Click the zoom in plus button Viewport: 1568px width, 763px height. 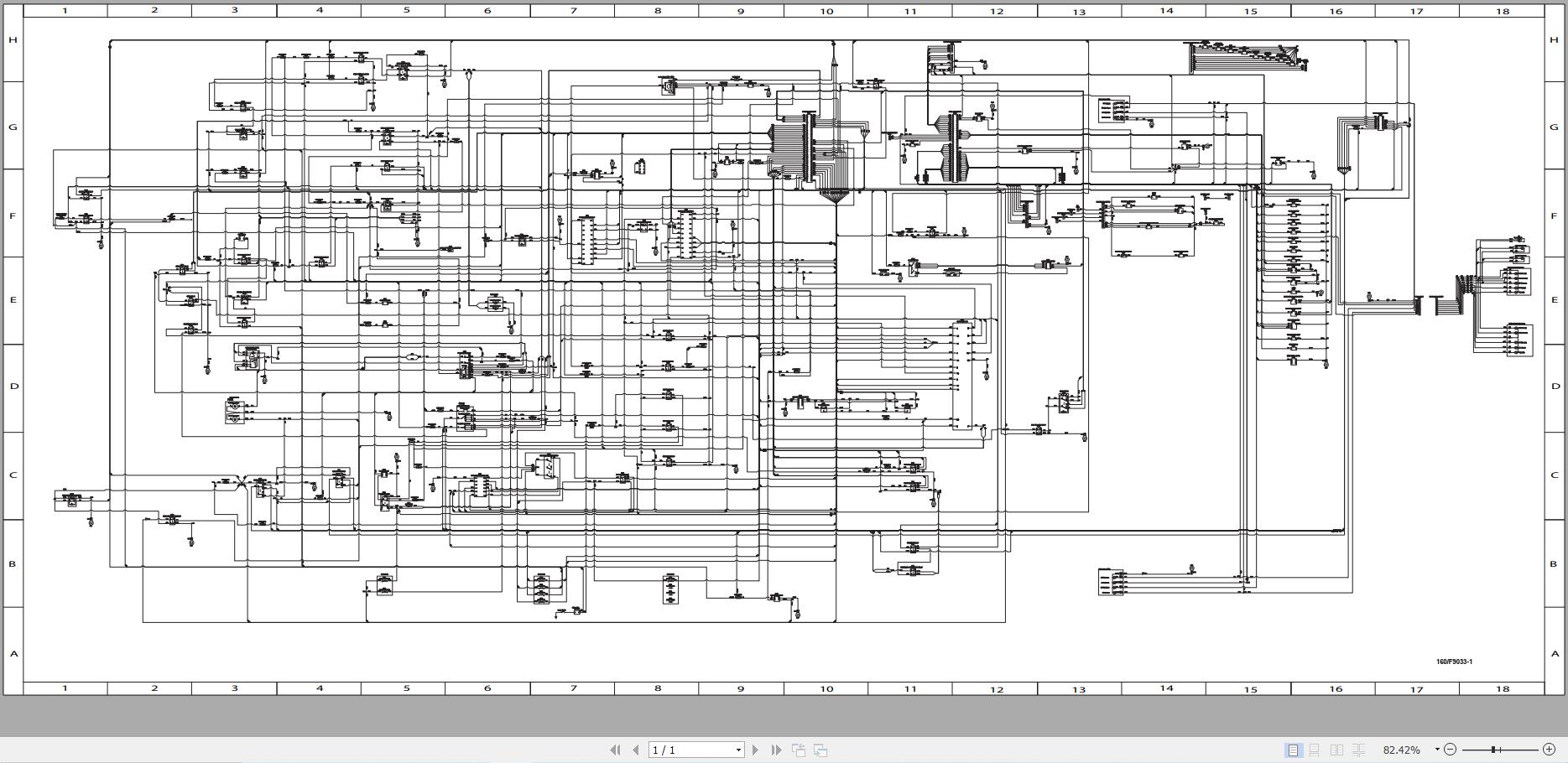click(x=1549, y=750)
